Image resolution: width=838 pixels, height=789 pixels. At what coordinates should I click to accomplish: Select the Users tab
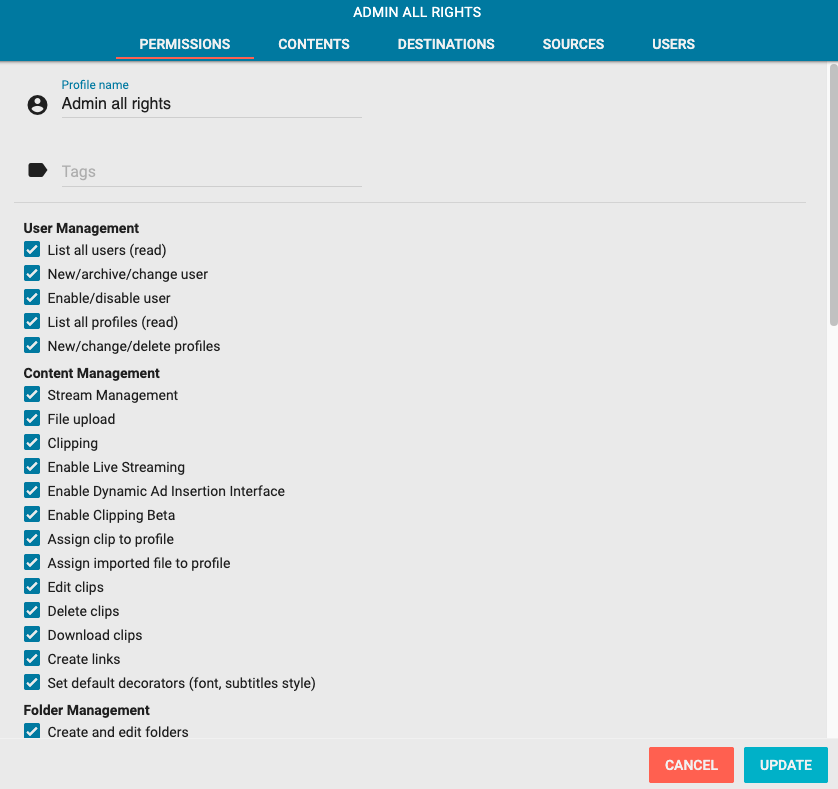click(x=673, y=44)
